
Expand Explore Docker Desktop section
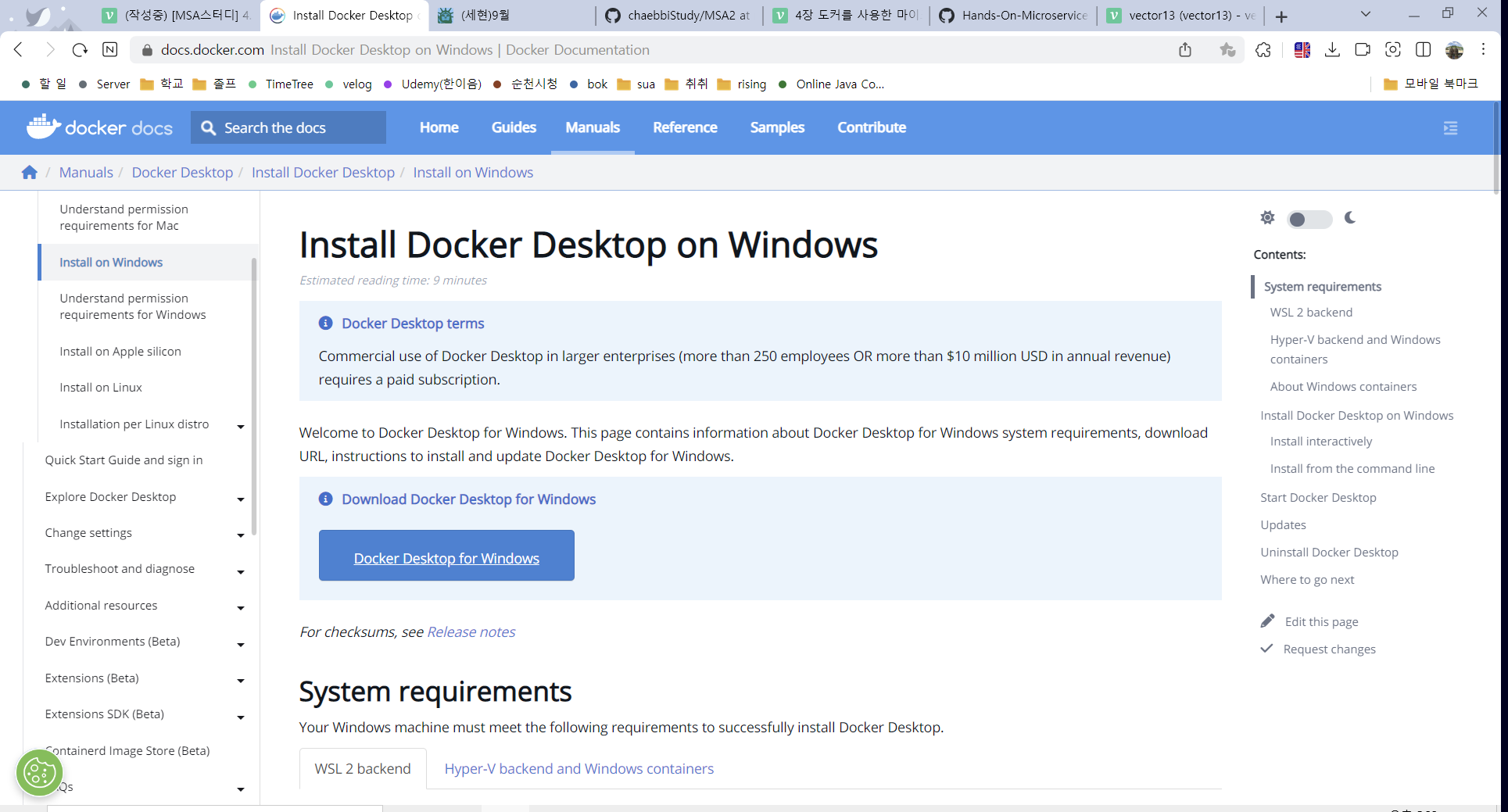pos(241,499)
